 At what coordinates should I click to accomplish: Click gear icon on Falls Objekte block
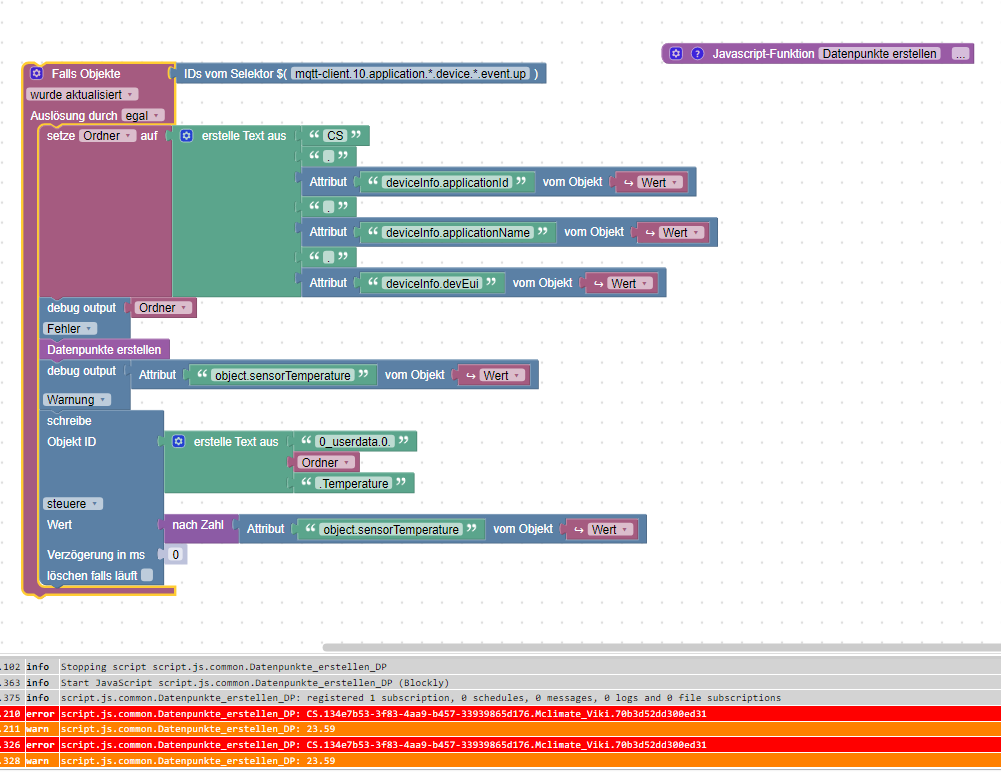[36, 73]
